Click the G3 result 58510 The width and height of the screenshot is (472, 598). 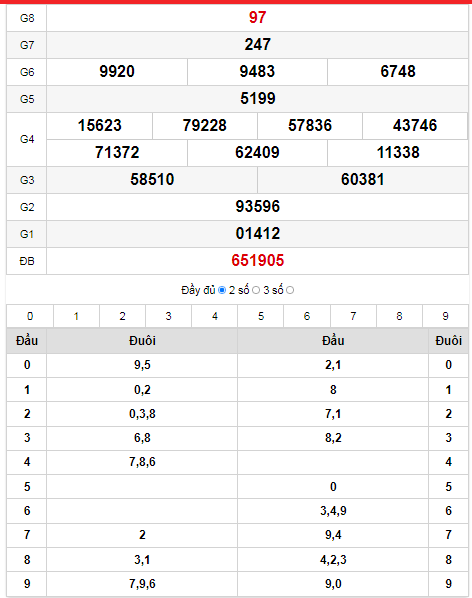pyautogui.click(x=152, y=180)
